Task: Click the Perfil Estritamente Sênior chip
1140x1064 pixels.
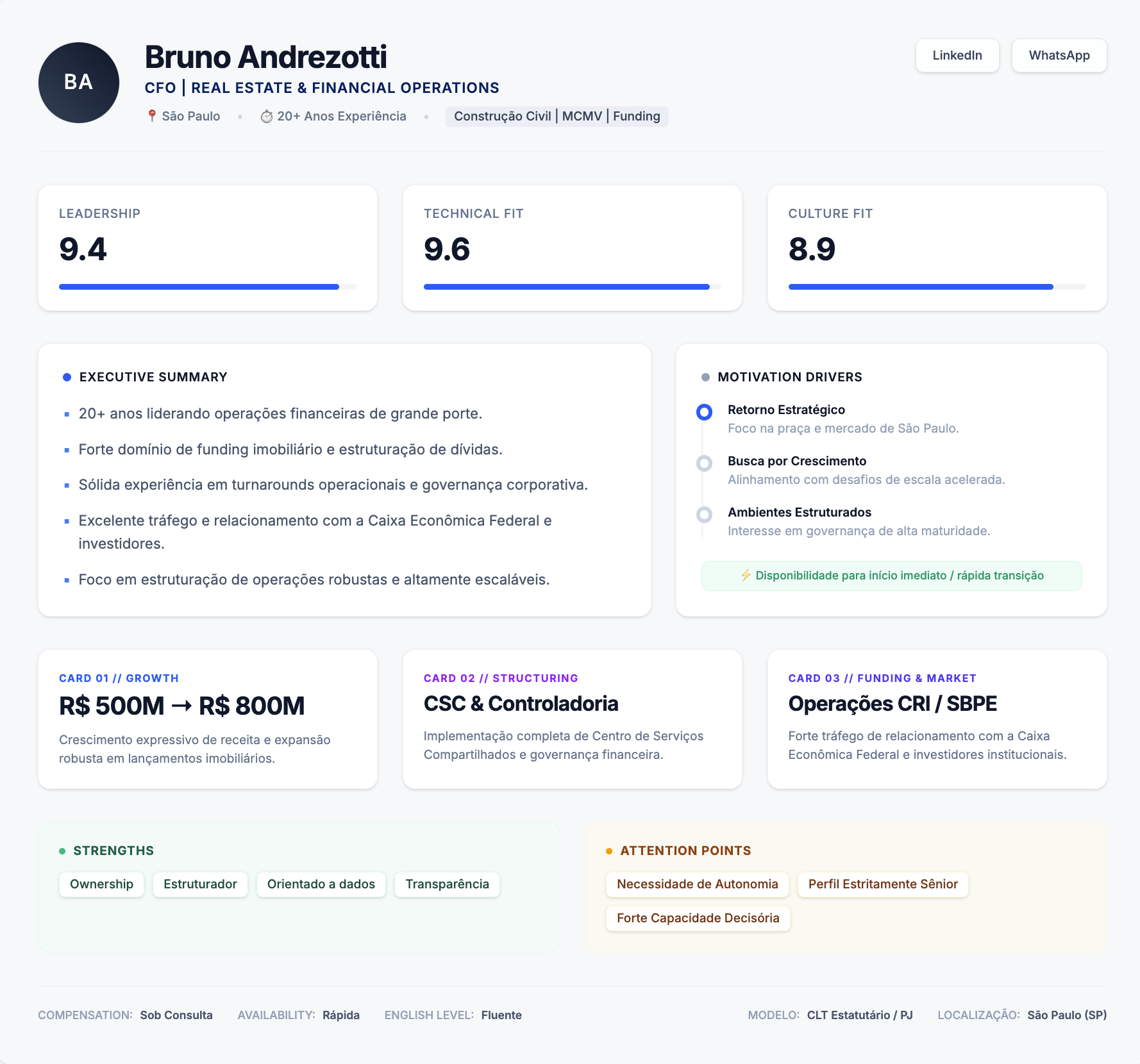Action: [x=883, y=885]
